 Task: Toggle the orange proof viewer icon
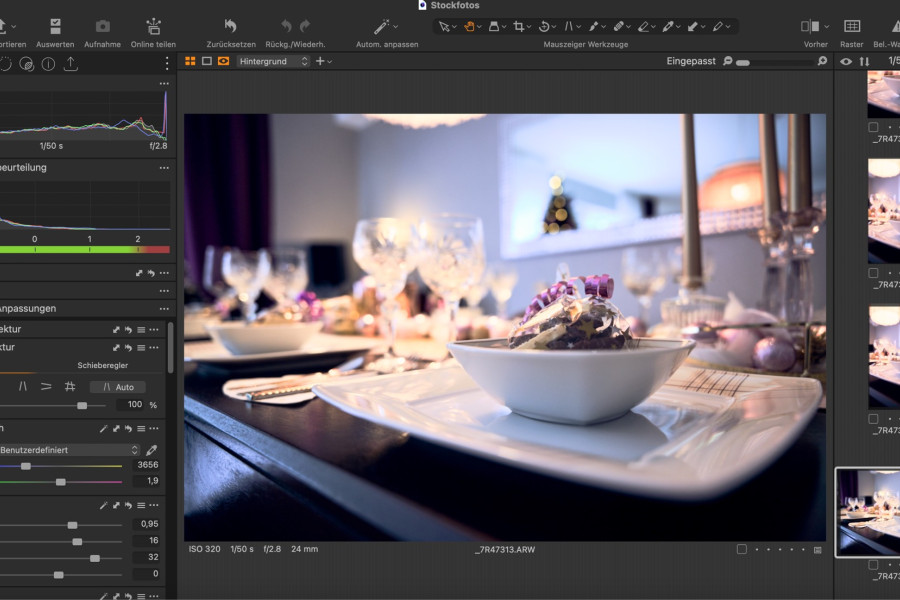tap(223, 61)
